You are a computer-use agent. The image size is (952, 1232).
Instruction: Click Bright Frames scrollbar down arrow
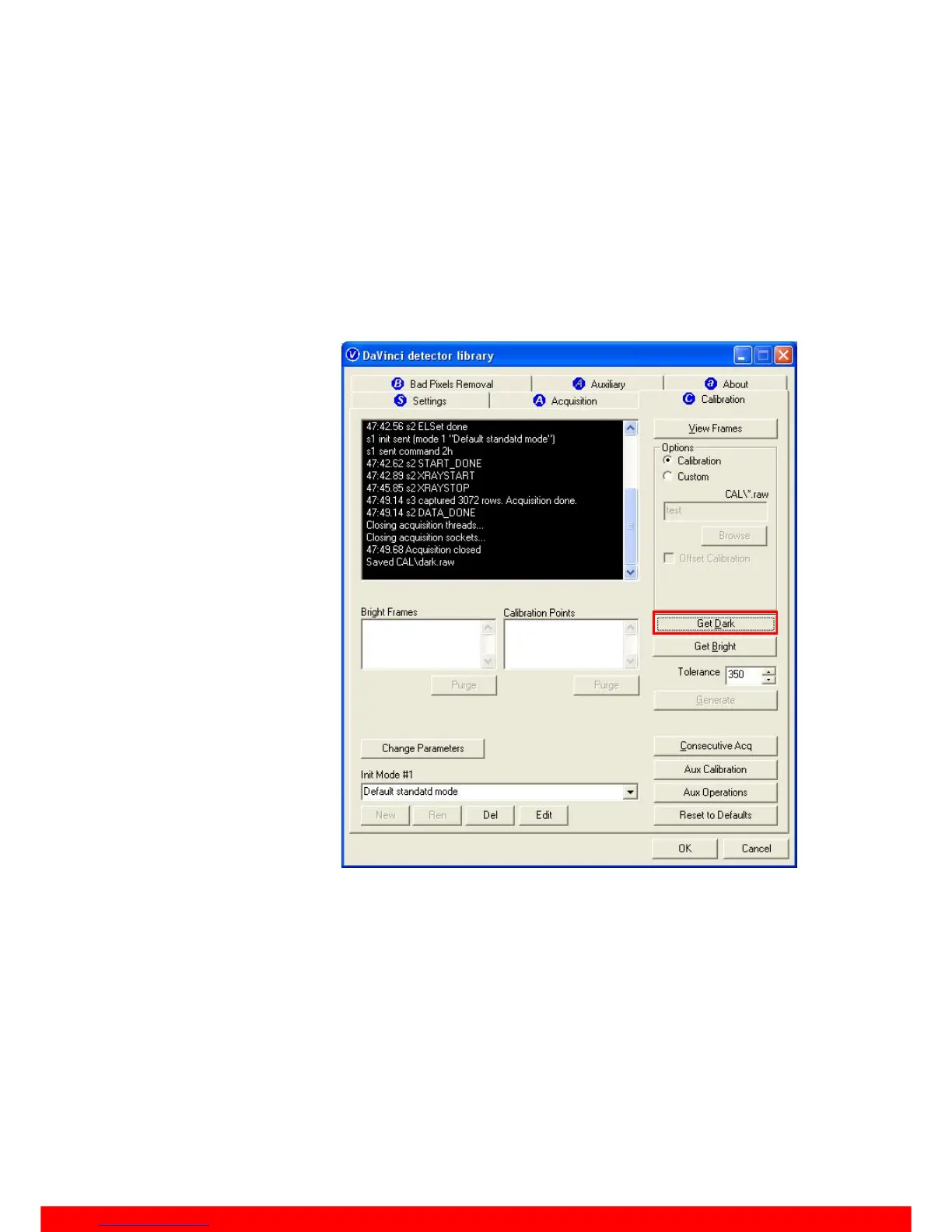488,661
